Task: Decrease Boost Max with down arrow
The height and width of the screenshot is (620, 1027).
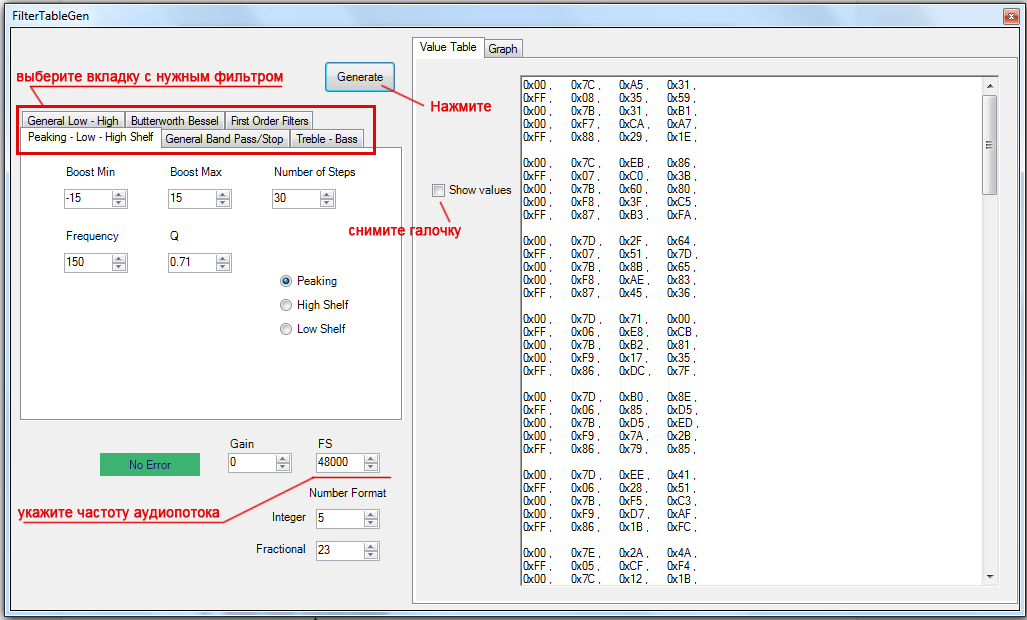Action: click(223, 203)
